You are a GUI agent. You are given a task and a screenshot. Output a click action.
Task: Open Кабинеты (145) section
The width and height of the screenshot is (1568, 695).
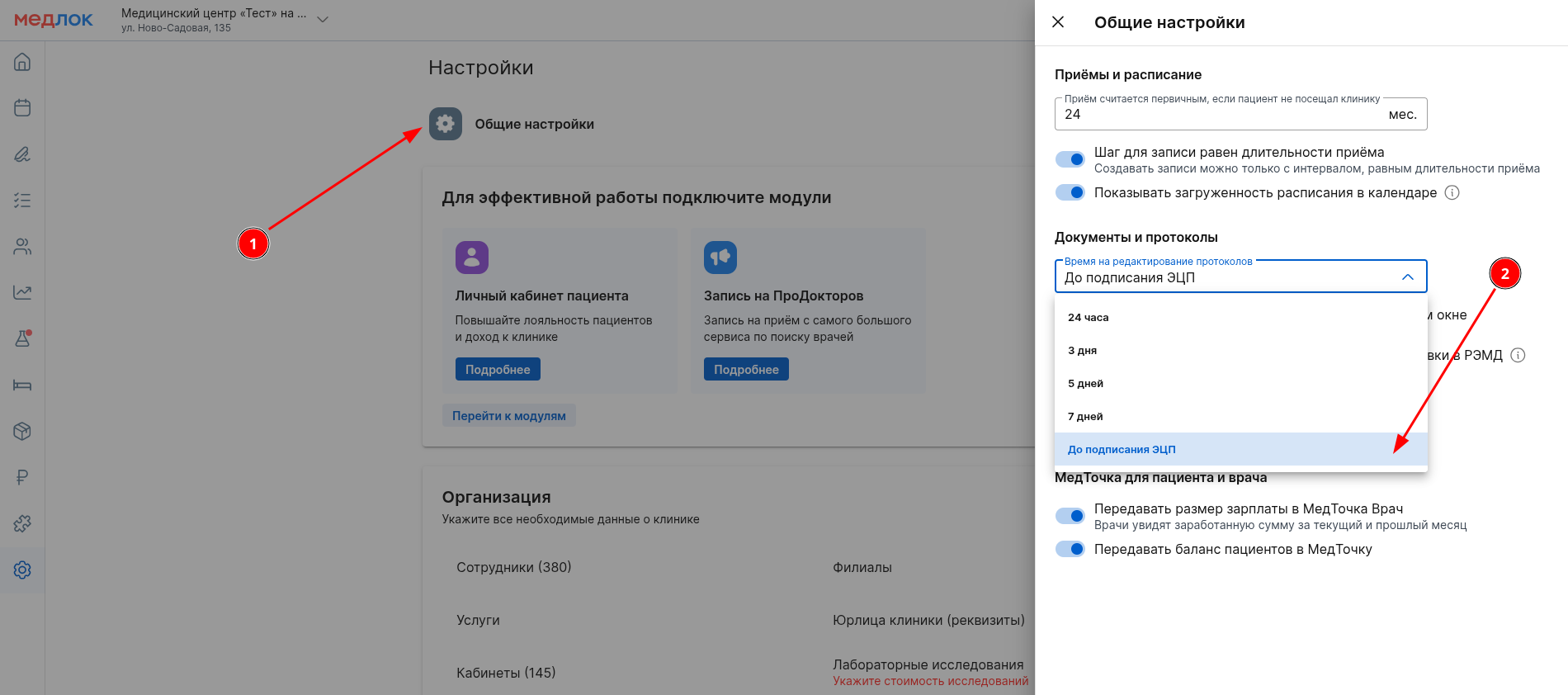(506, 673)
